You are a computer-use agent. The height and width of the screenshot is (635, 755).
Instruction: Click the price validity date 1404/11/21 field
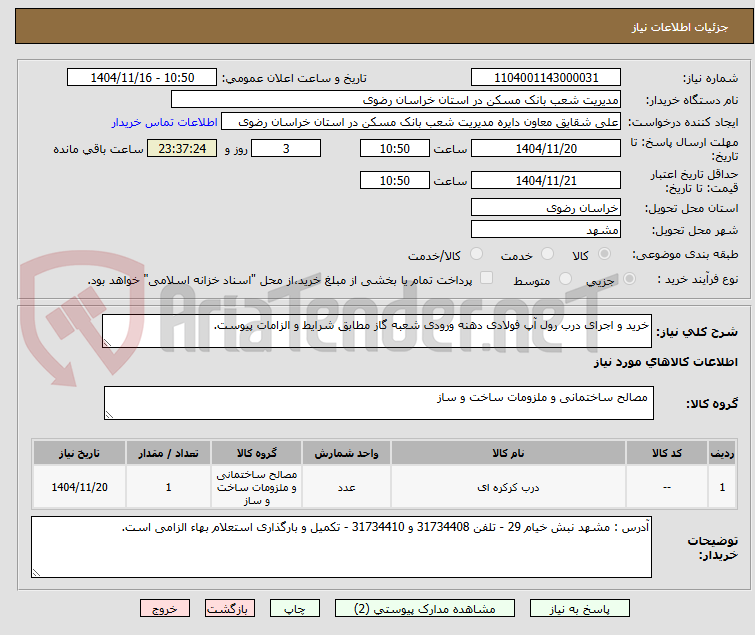tap(546, 180)
